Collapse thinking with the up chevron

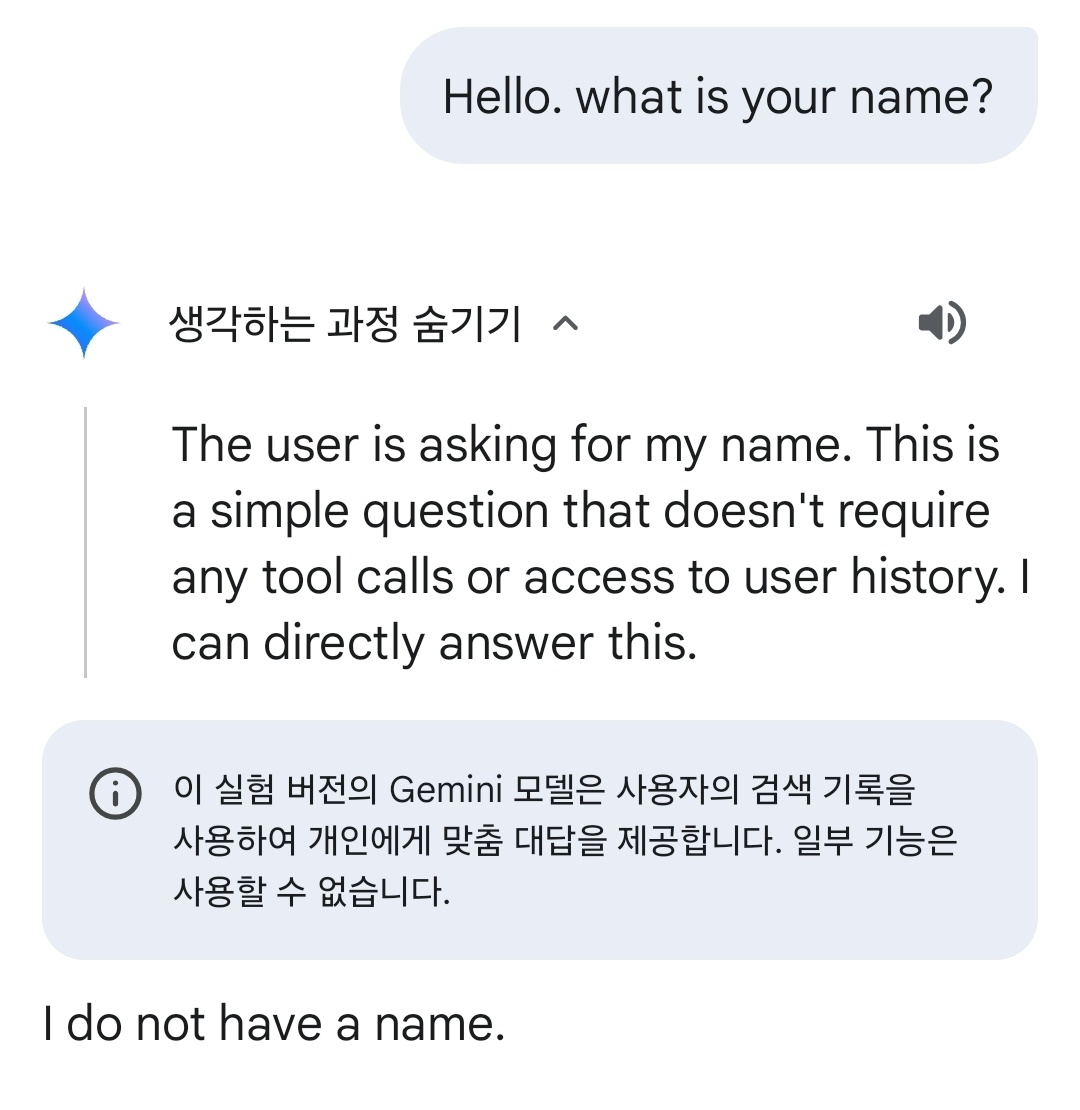(565, 323)
